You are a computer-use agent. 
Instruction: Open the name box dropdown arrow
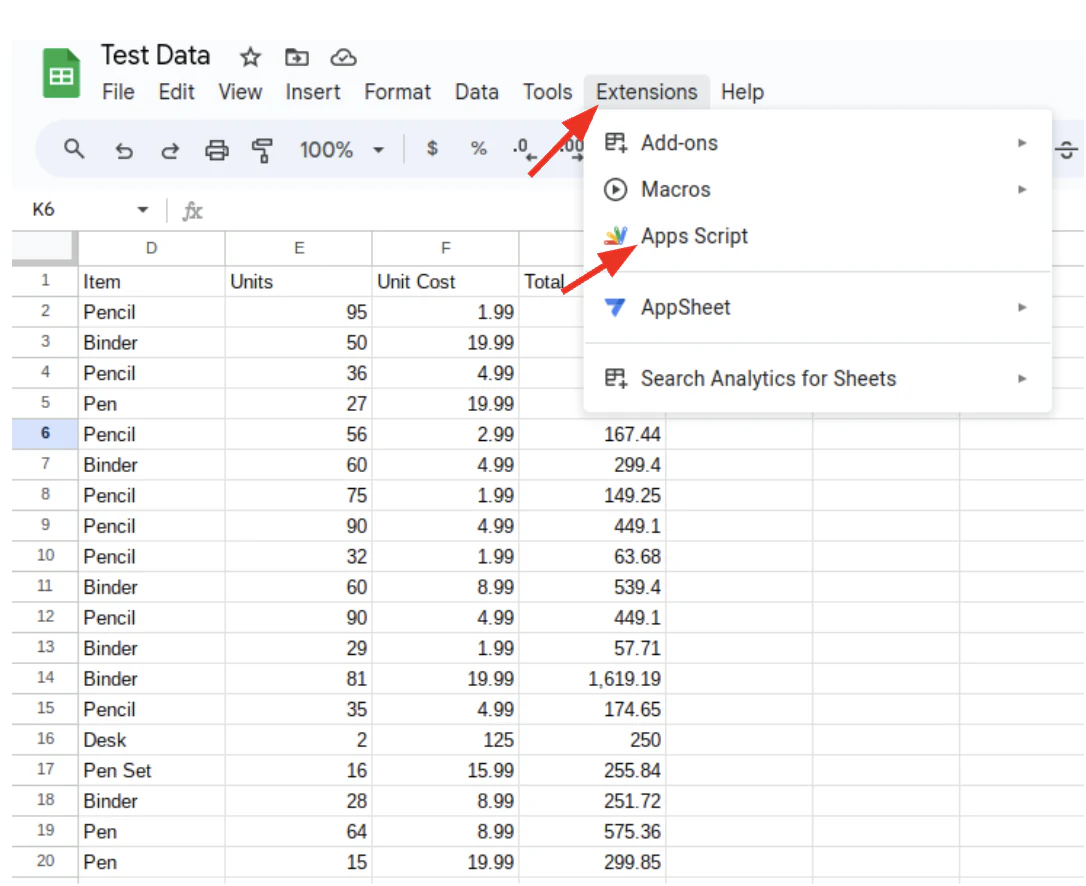(x=143, y=210)
